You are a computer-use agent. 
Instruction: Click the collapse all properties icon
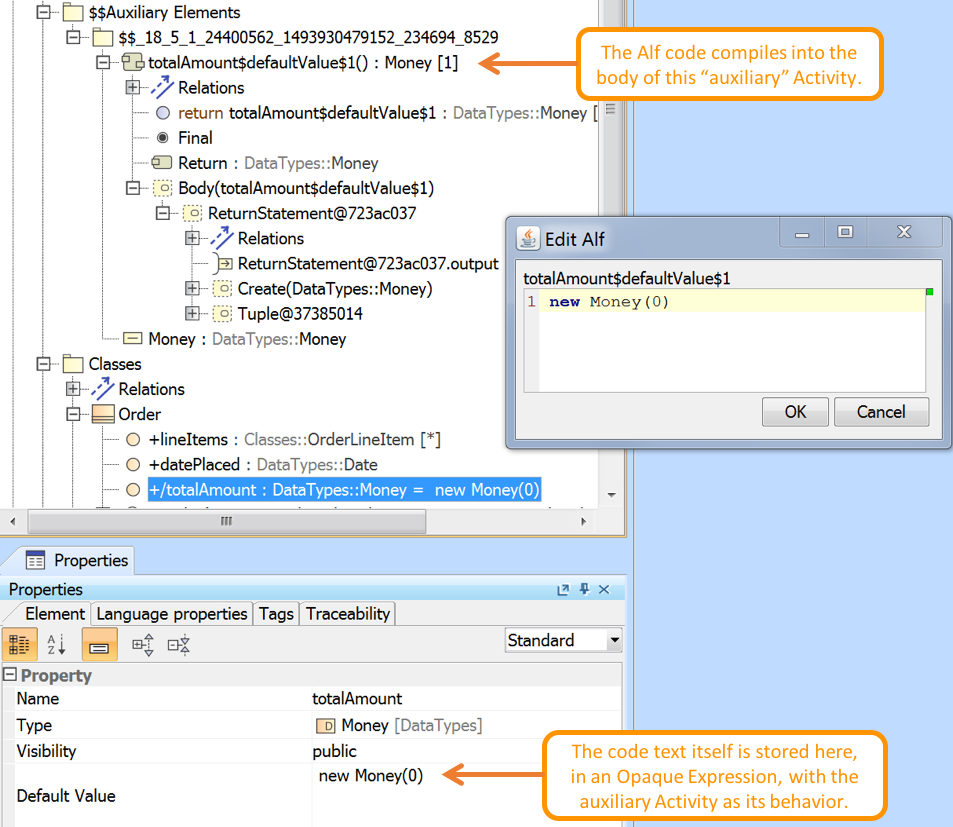click(179, 644)
